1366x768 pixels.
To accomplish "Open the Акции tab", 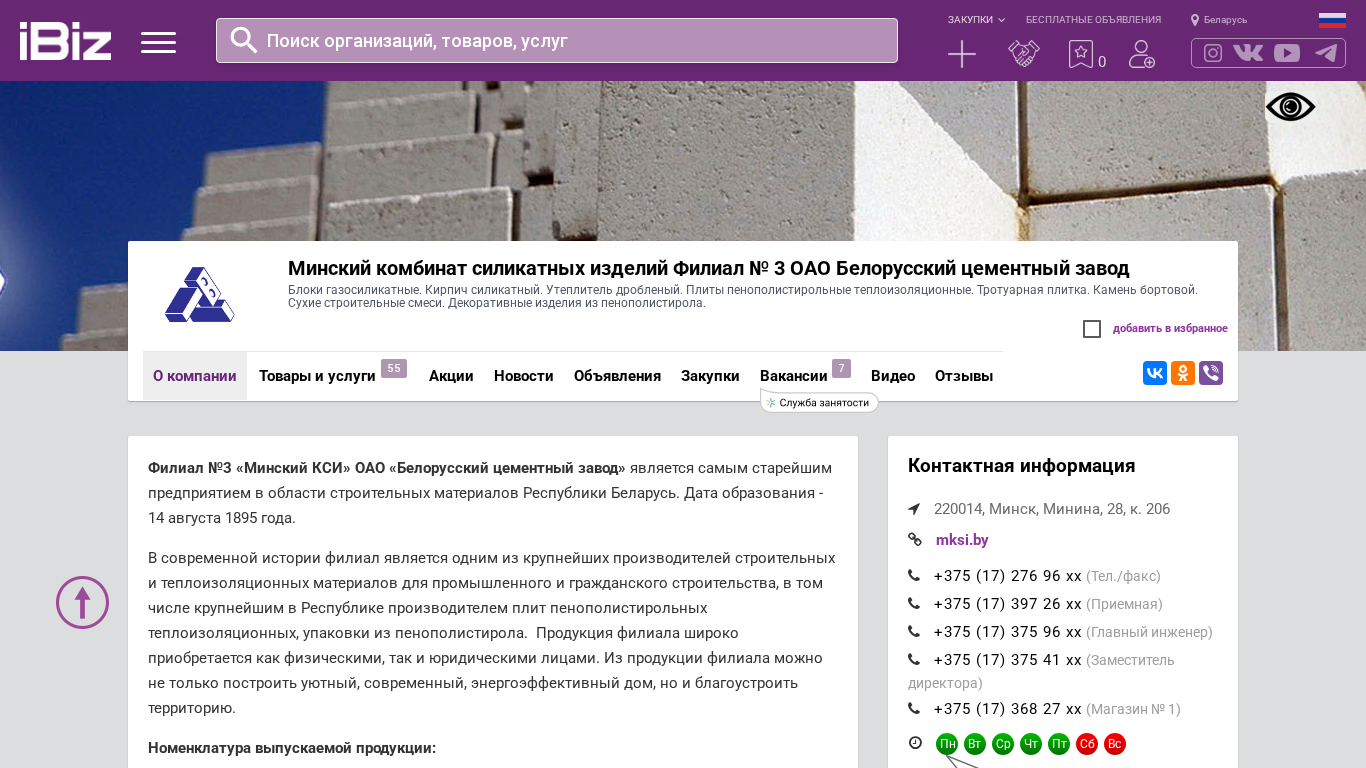I will point(451,376).
